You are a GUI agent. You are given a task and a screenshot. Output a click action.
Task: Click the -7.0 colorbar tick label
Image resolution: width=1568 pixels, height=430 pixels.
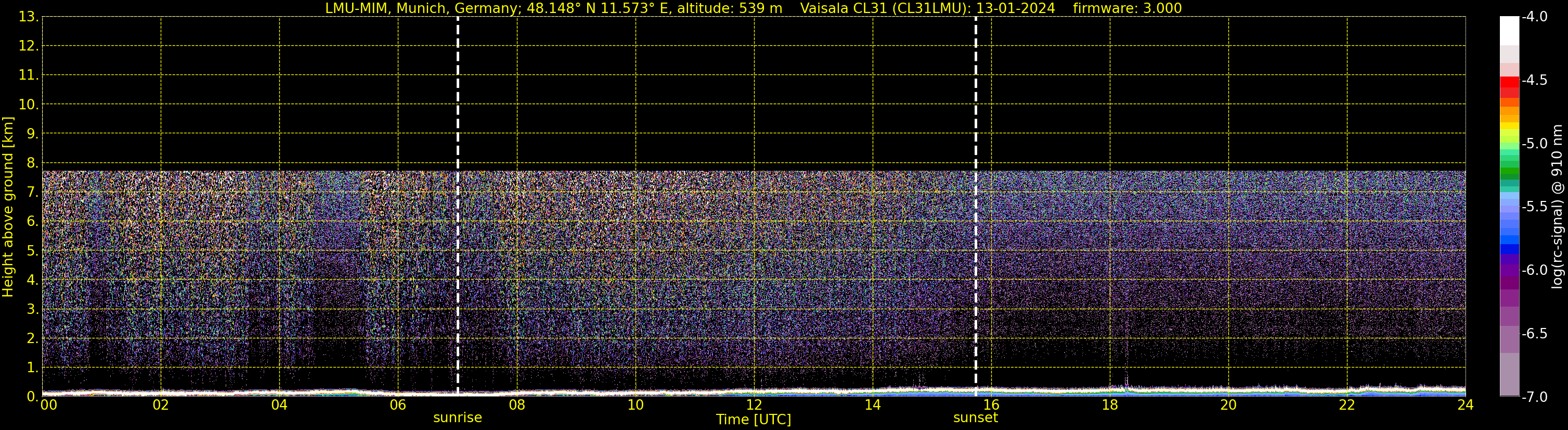pyautogui.click(x=1534, y=397)
